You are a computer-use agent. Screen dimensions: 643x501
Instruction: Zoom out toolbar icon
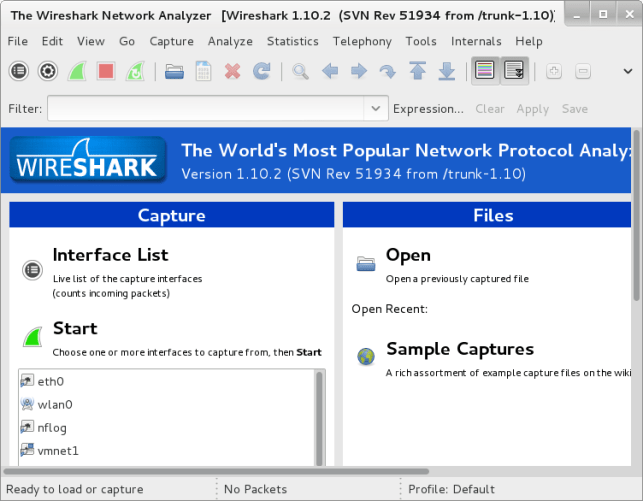click(583, 71)
